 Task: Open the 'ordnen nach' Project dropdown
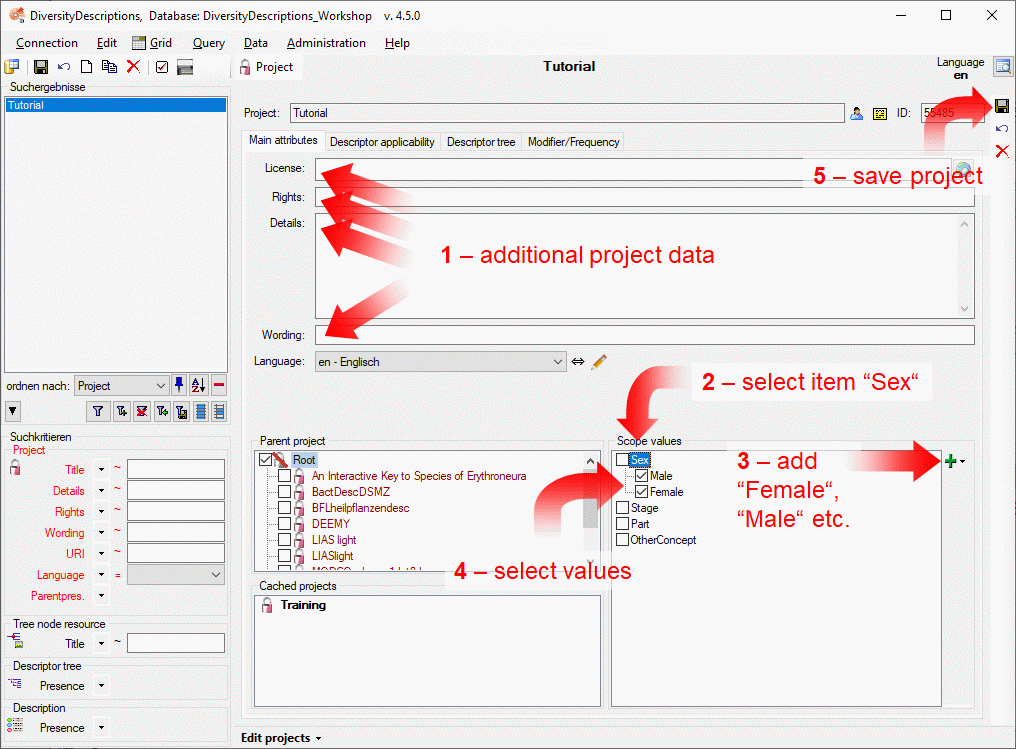pyautogui.click(x=161, y=386)
